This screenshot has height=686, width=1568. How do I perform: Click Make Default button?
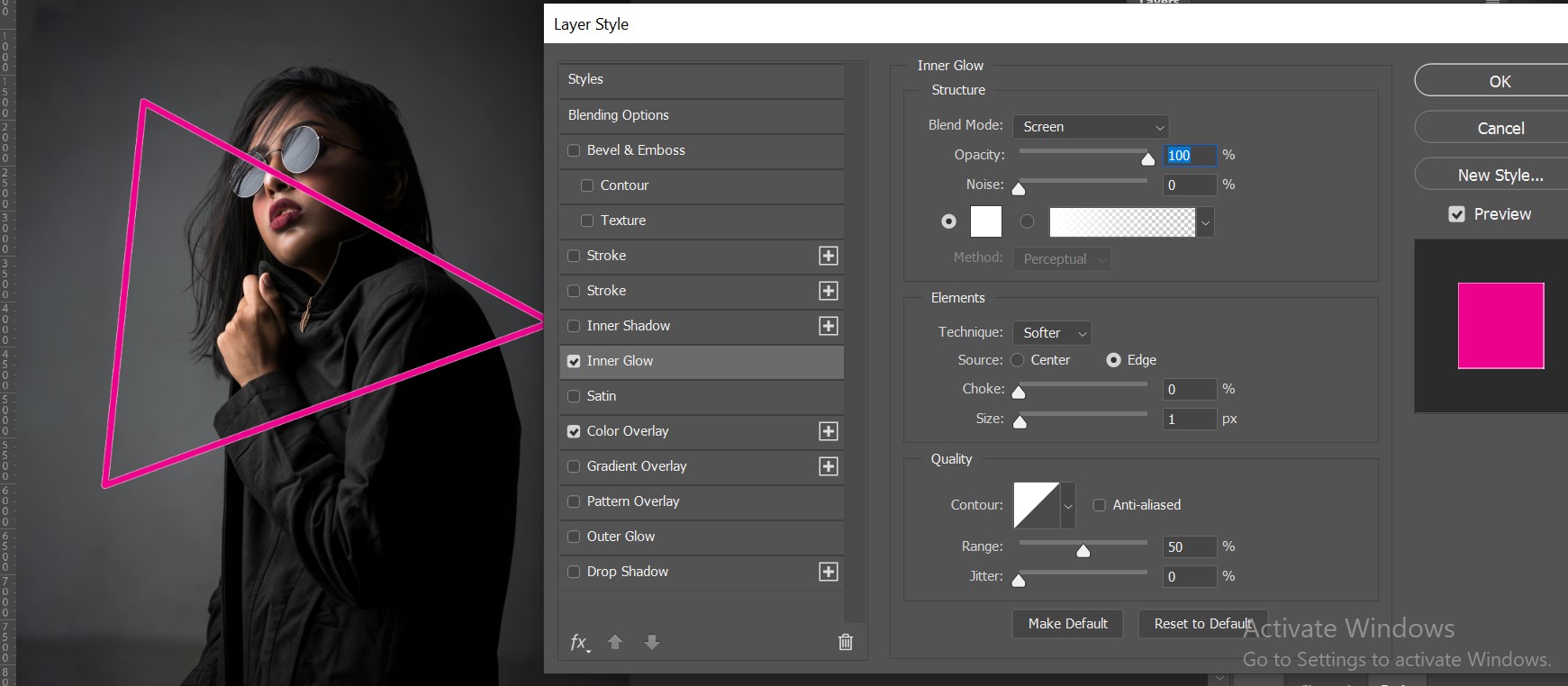[1068, 624]
